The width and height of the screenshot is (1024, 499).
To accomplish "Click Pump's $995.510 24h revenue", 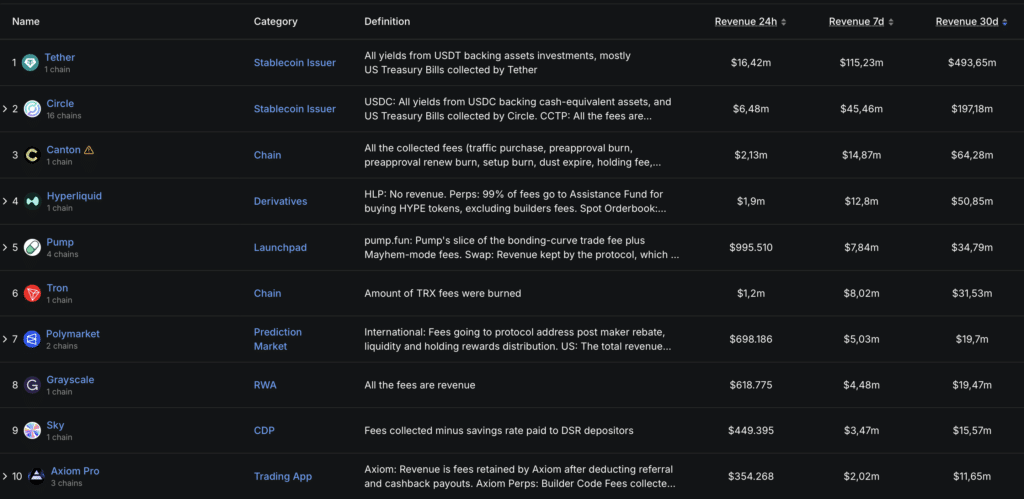I will (750, 248).
